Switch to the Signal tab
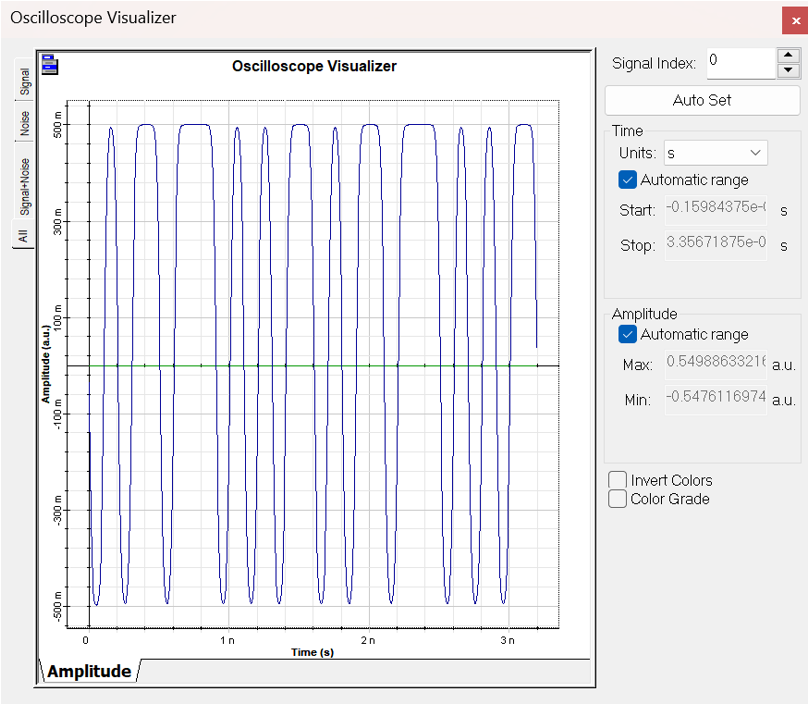810x709 pixels. click(x=24, y=82)
